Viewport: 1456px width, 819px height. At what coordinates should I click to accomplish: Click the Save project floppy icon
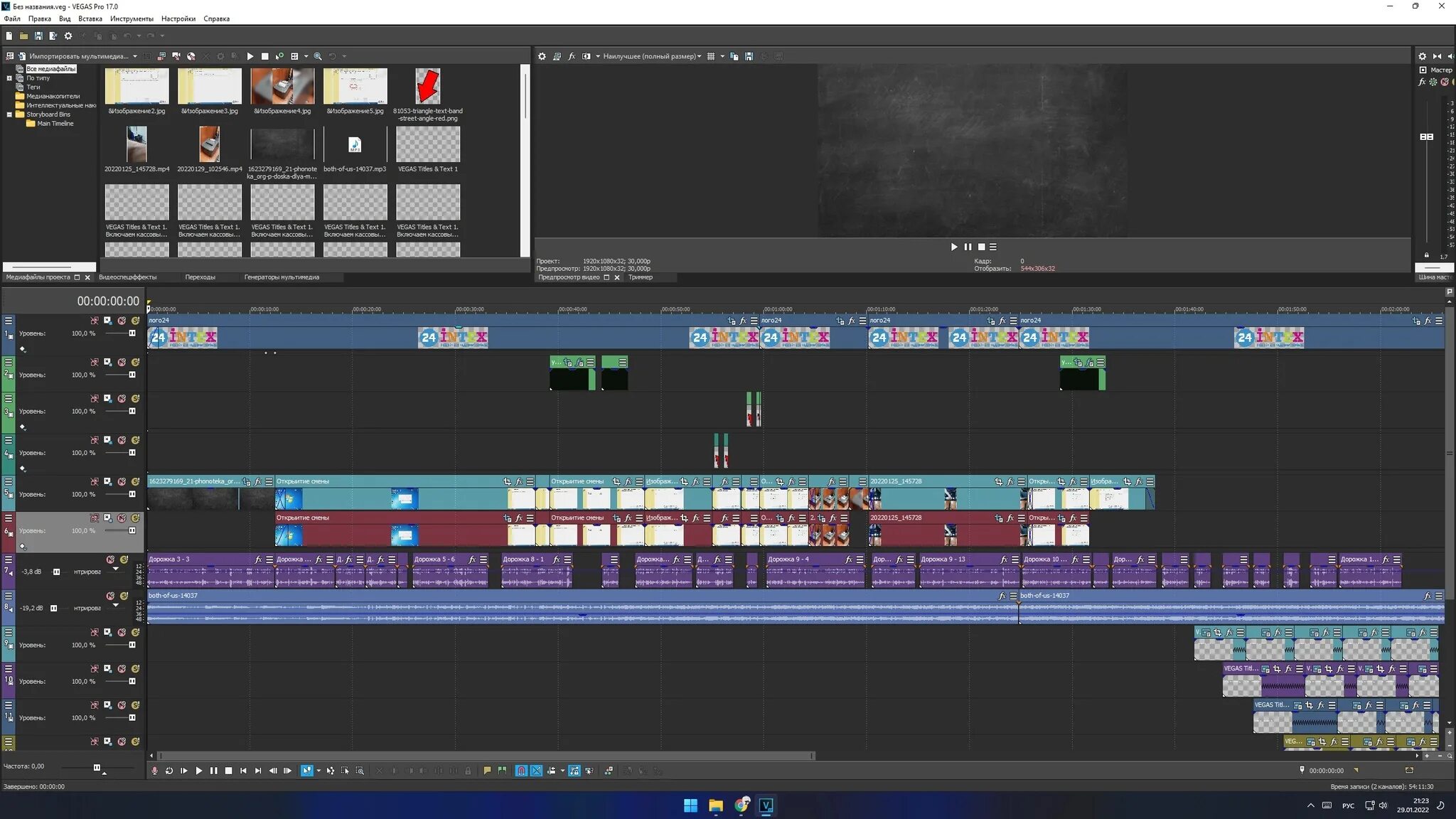(38, 36)
